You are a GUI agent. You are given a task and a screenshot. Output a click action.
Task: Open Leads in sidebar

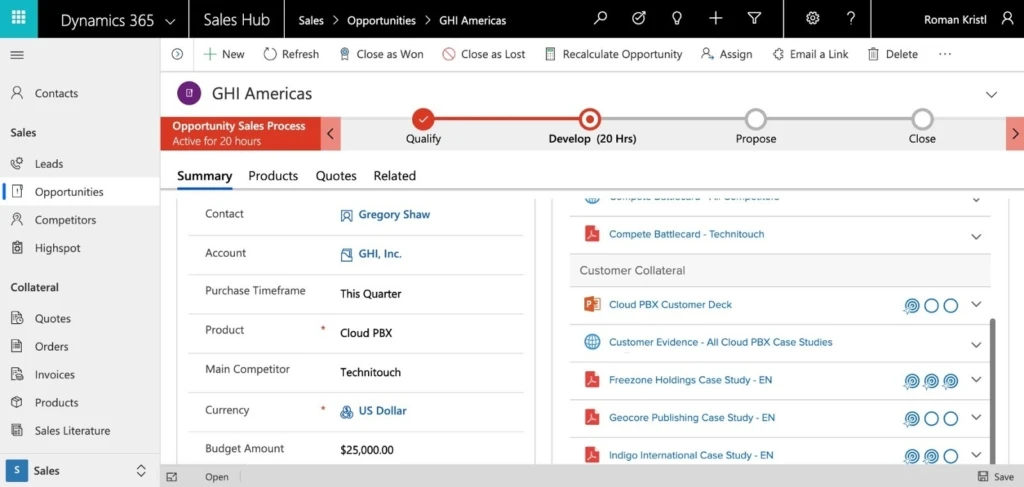click(x=80, y=164)
